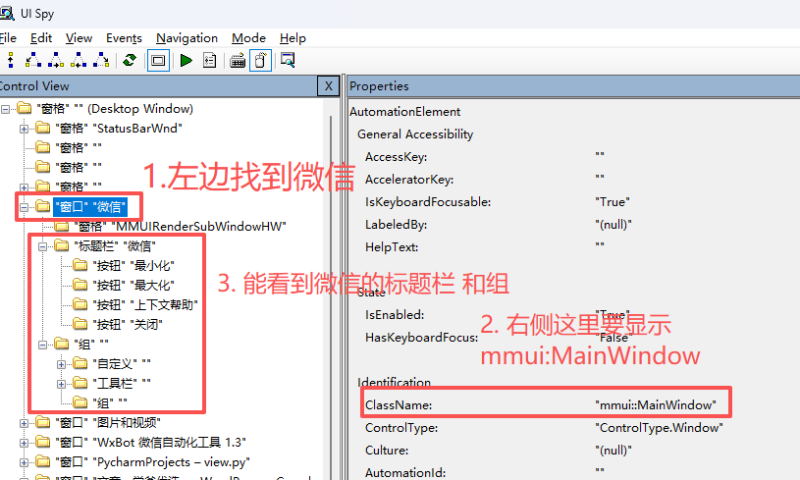This screenshot has width=800, height=480.
Task: Toggle mouse hover mode icon
Action: pyautogui.click(x=260, y=61)
